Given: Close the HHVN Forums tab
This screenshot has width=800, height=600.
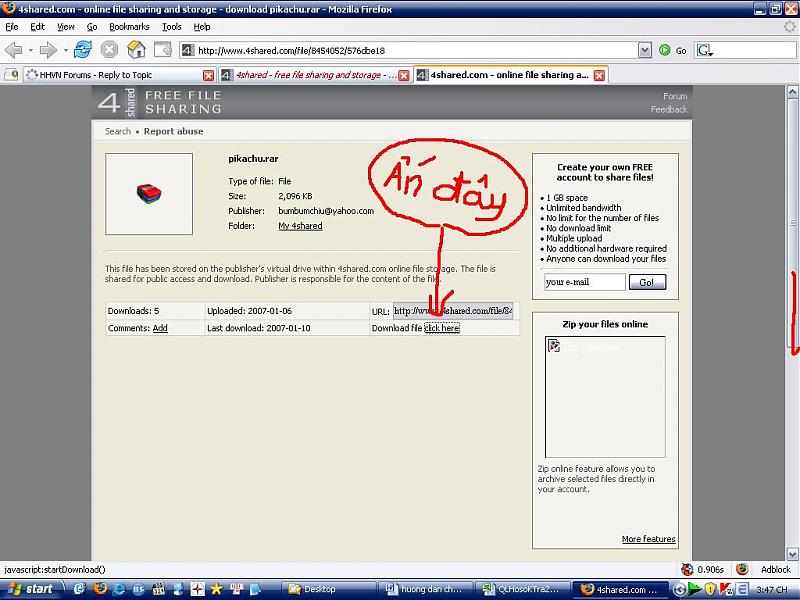Looking at the screenshot, I should pos(208,75).
